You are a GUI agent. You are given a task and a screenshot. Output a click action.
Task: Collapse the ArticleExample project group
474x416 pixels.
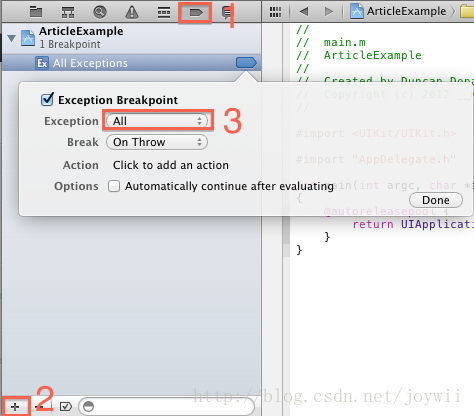12,38
